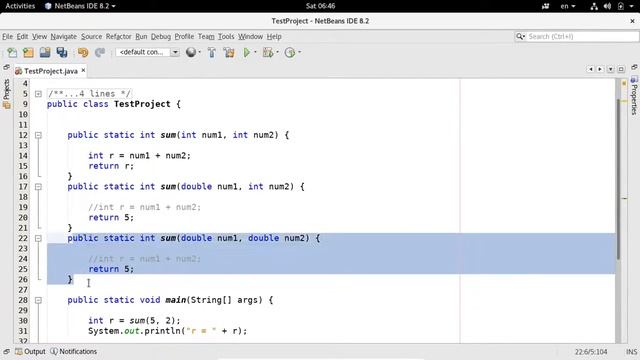Open the Activities overview
Viewport: 640px width, 360px height.
[x=20, y=6]
